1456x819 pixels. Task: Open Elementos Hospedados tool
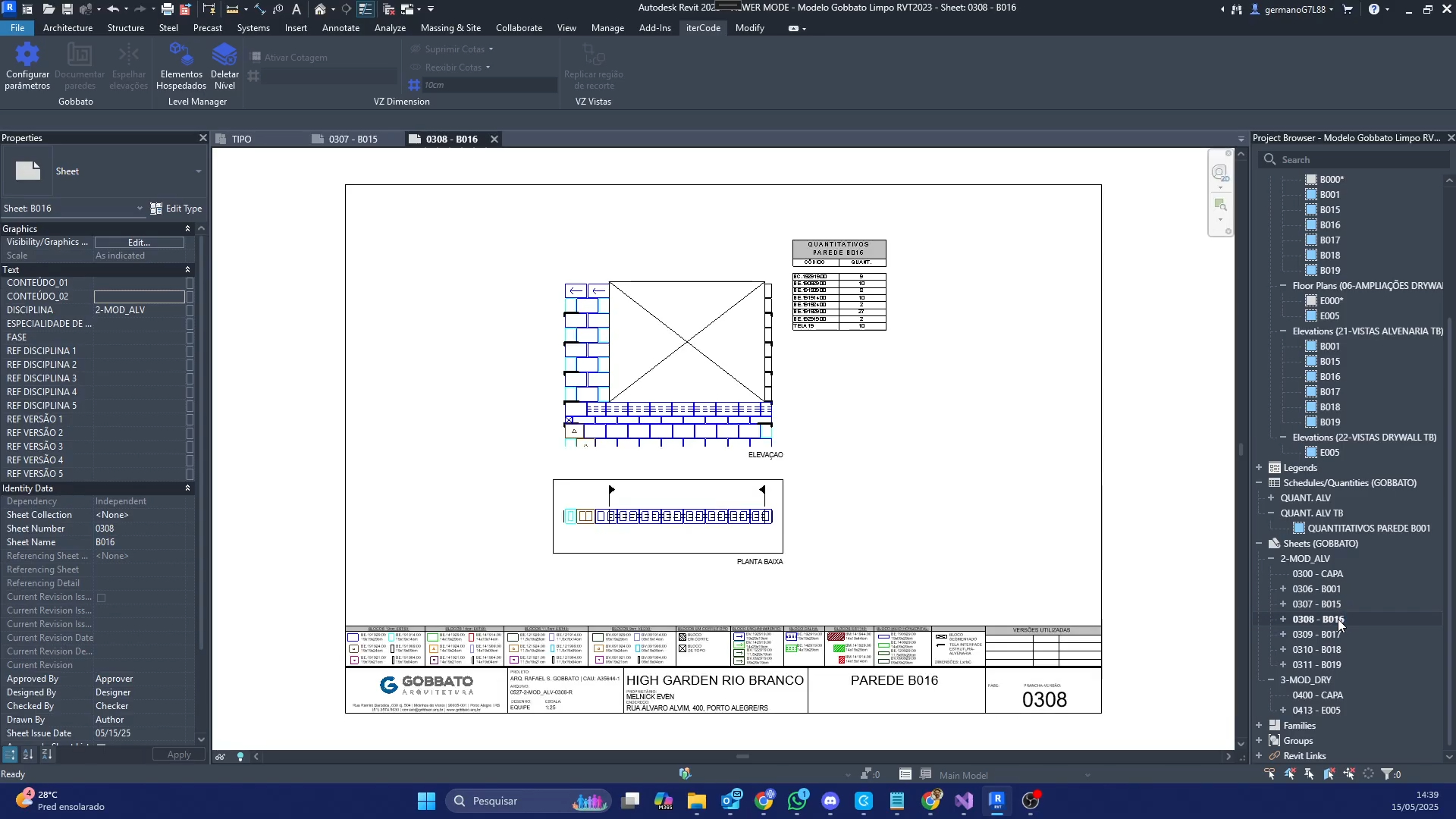pos(181,55)
